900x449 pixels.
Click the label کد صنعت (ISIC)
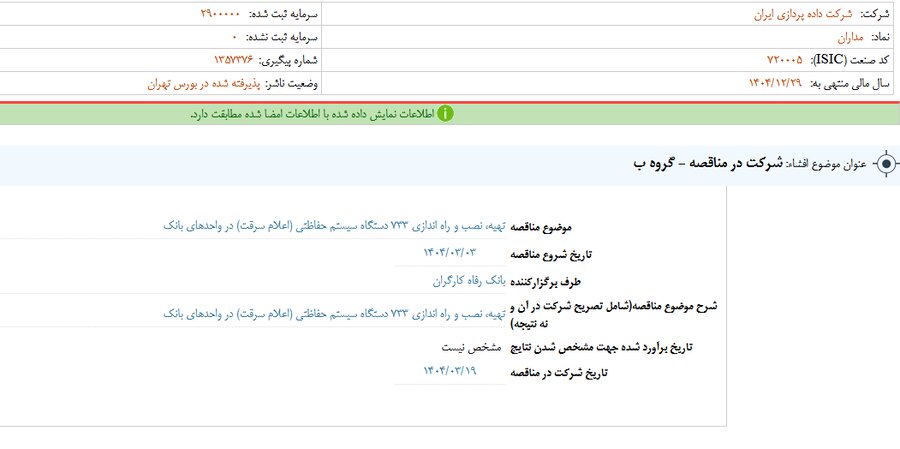(x=849, y=60)
